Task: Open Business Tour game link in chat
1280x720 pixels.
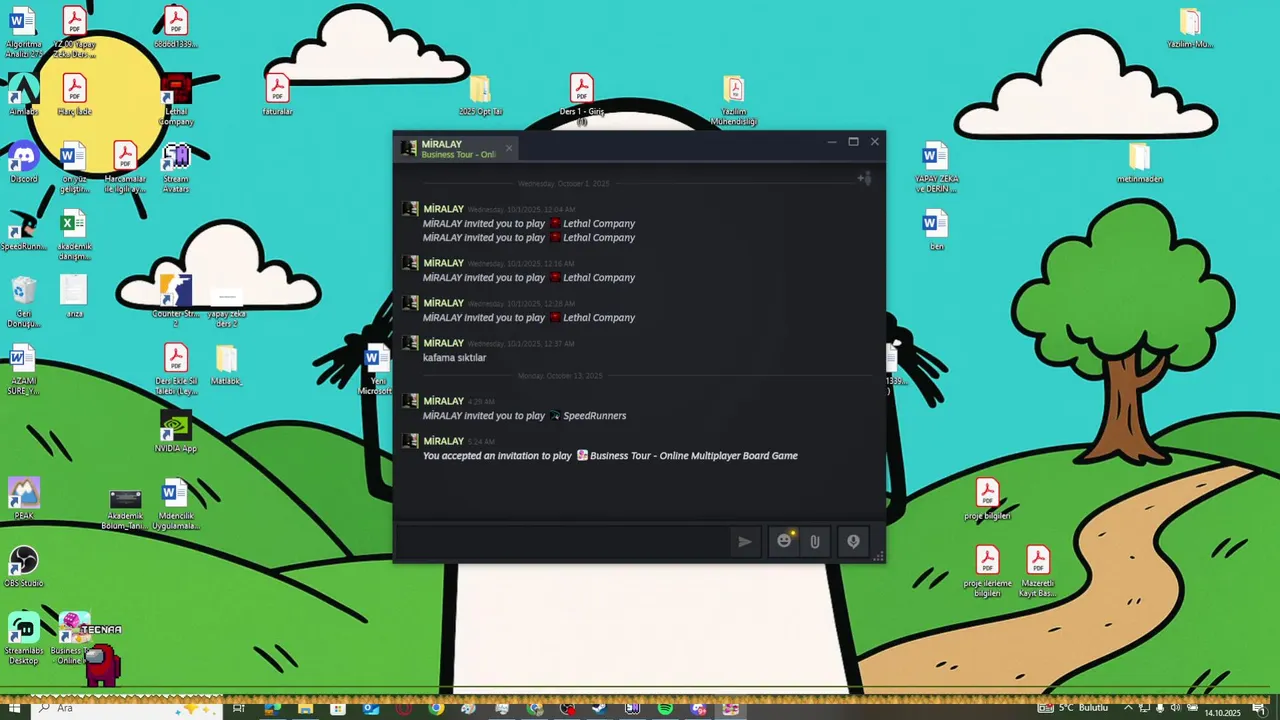Action: click(x=694, y=456)
